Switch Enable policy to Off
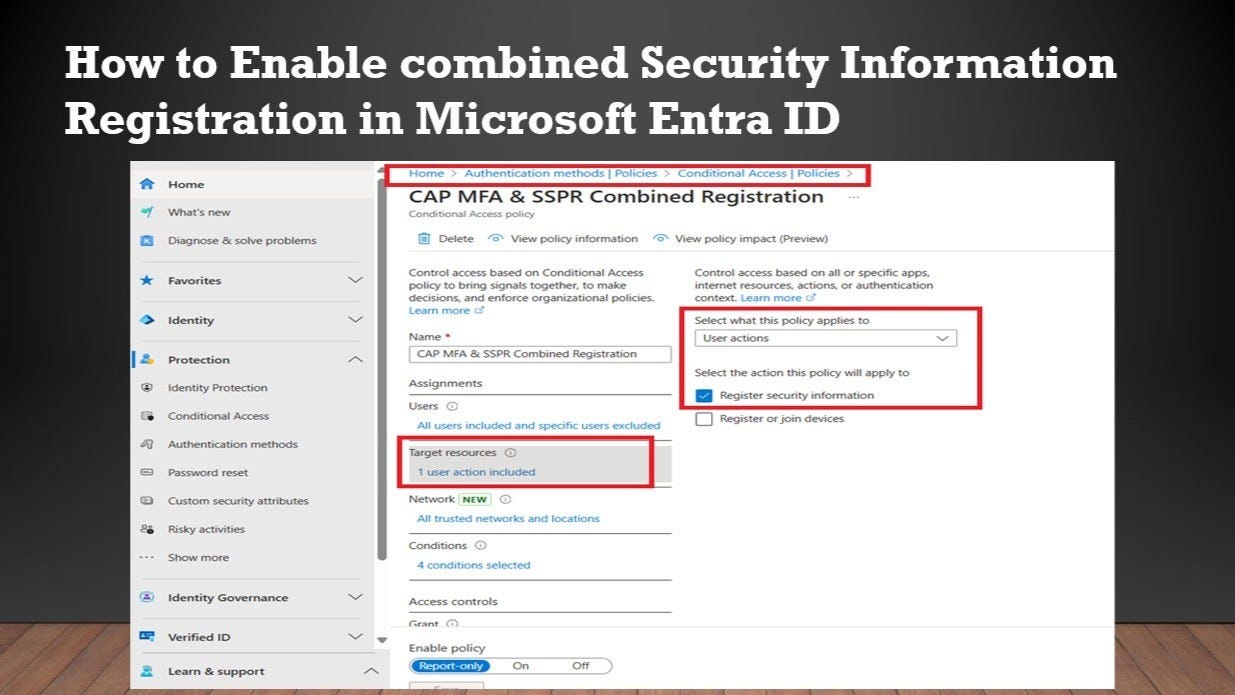Image resolution: width=1235 pixels, height=695 pixels. pos(580,665)
